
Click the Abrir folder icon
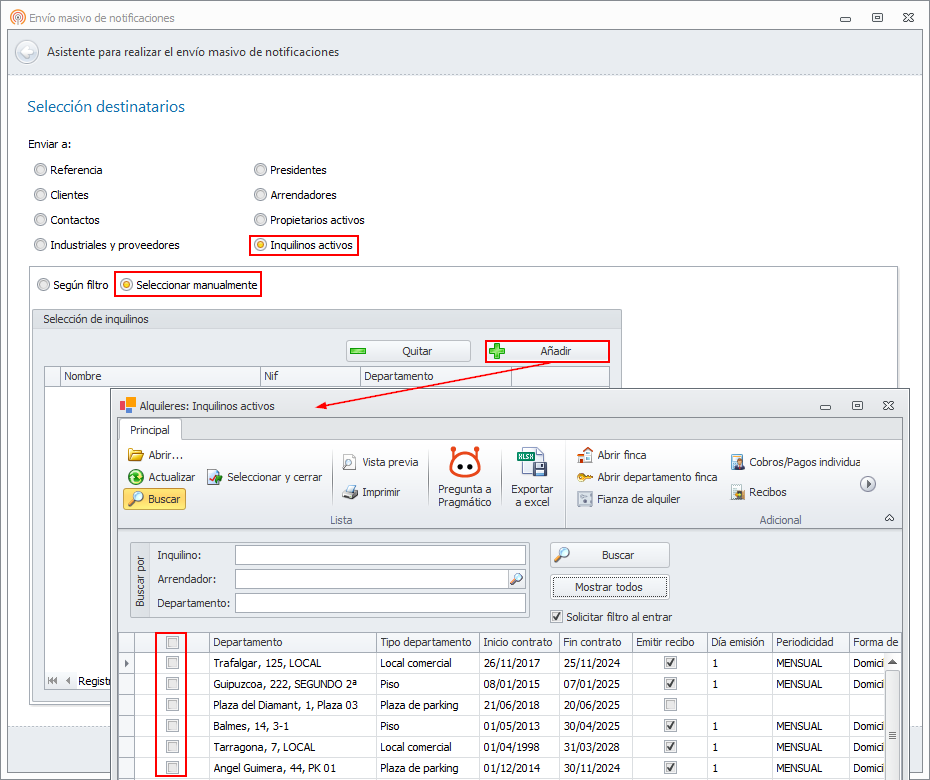136,455
